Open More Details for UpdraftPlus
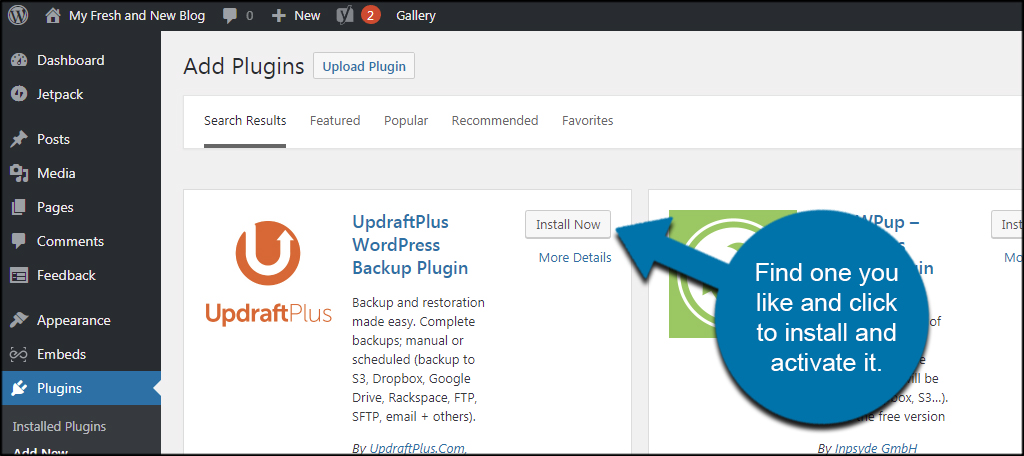This screenshot has height=456, width=1024. coord(575,258)
